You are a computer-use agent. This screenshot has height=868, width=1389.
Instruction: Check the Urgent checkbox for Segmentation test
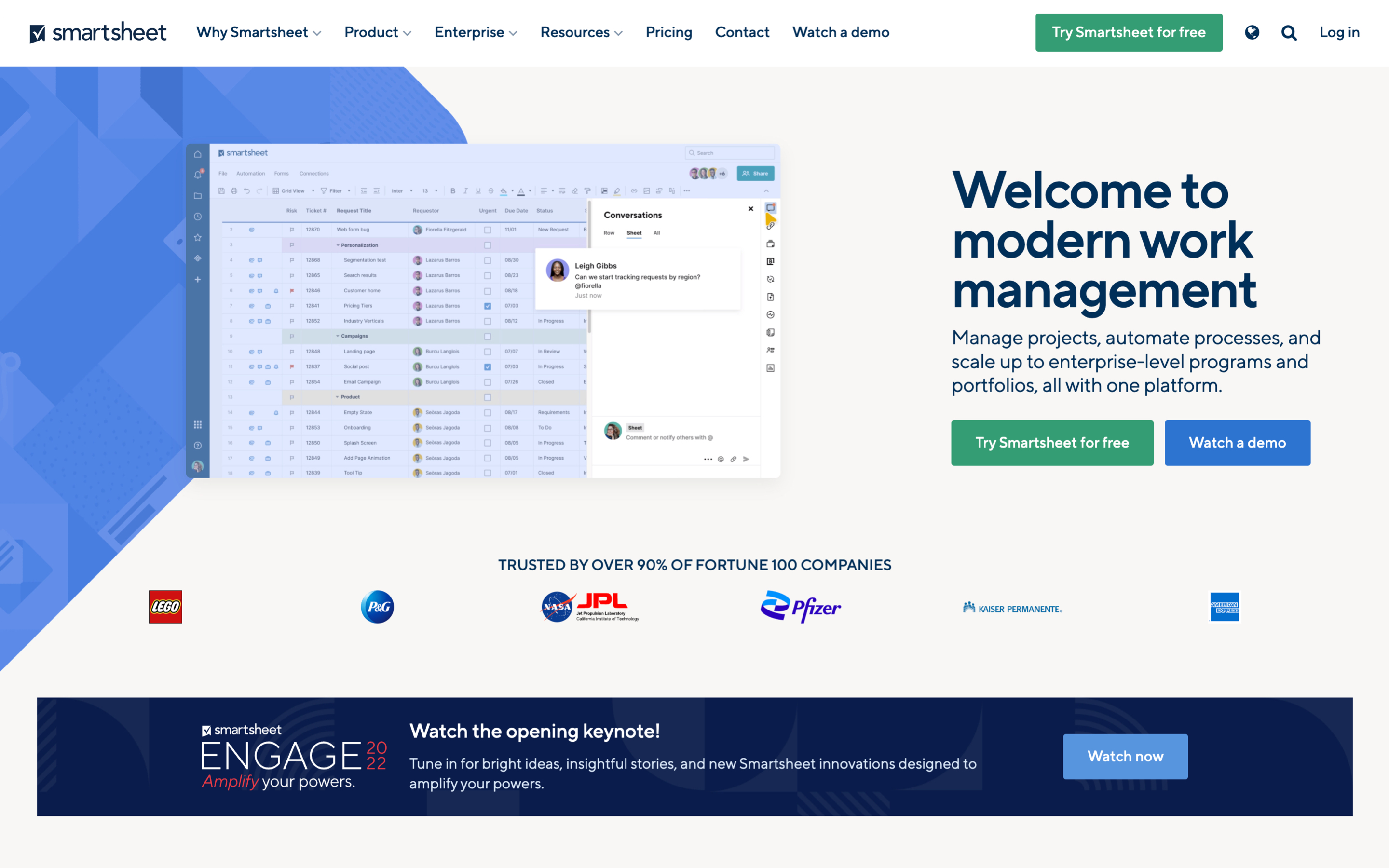[x=487, y=259]
